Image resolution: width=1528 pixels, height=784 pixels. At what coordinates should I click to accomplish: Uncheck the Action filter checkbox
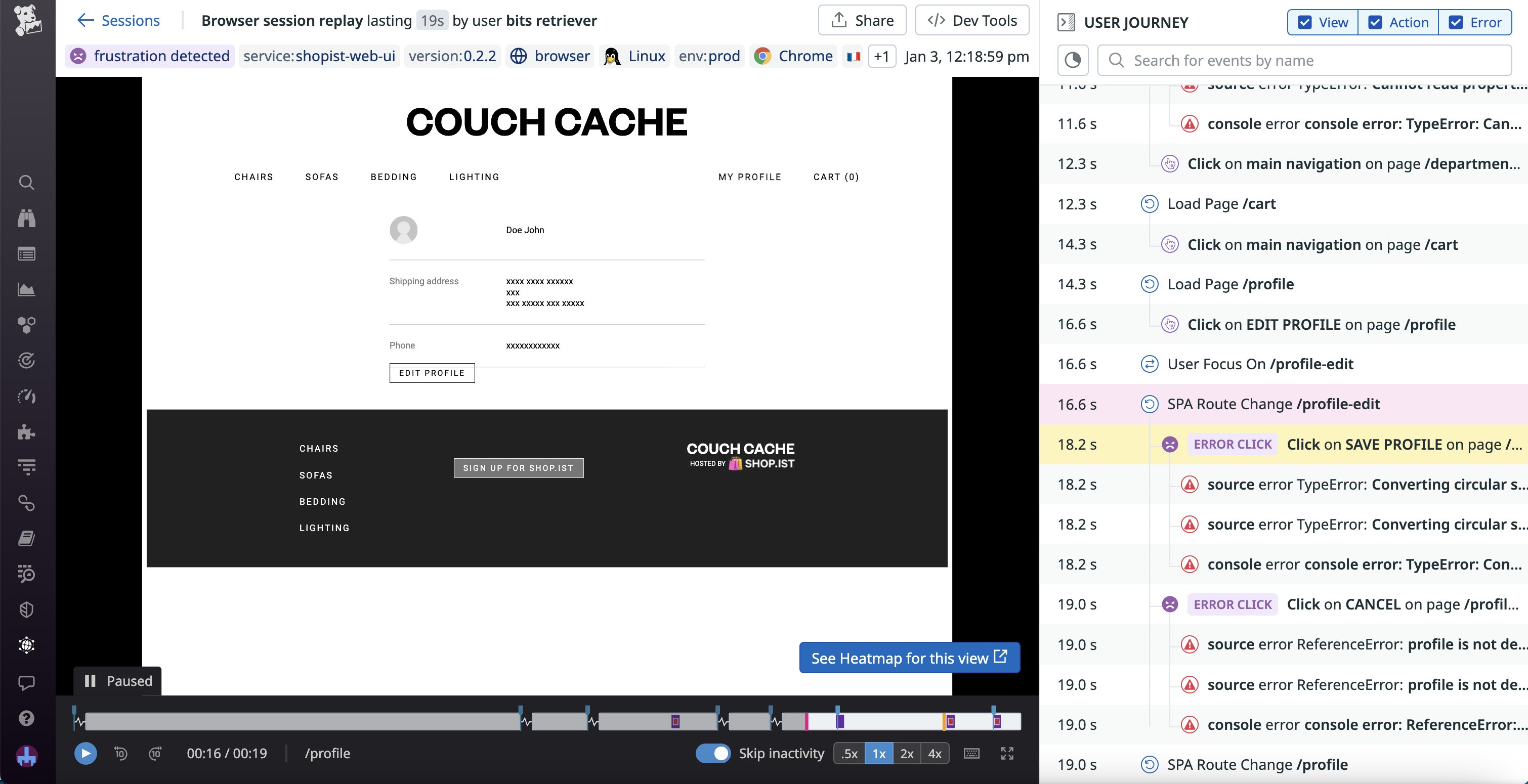(x=1375, y=23)
